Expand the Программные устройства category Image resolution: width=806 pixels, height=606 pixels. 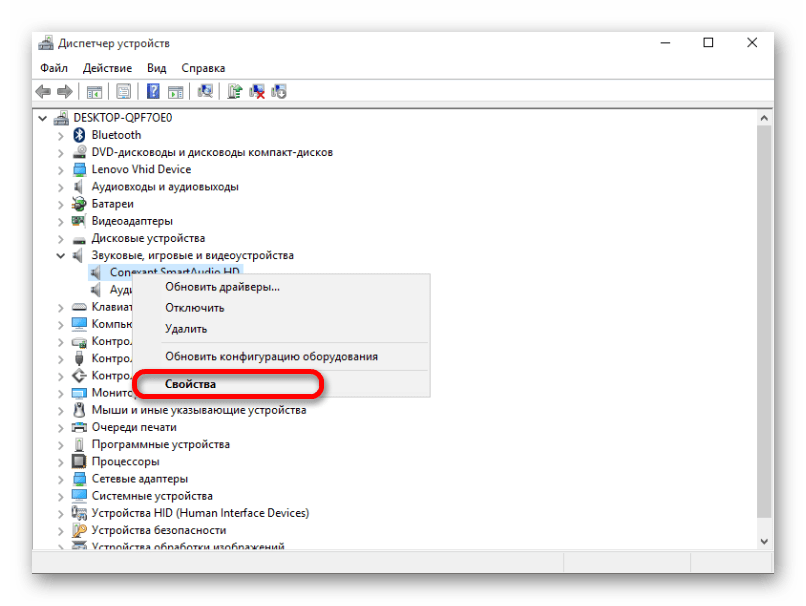pyautogui.click(x=61, y=445)
